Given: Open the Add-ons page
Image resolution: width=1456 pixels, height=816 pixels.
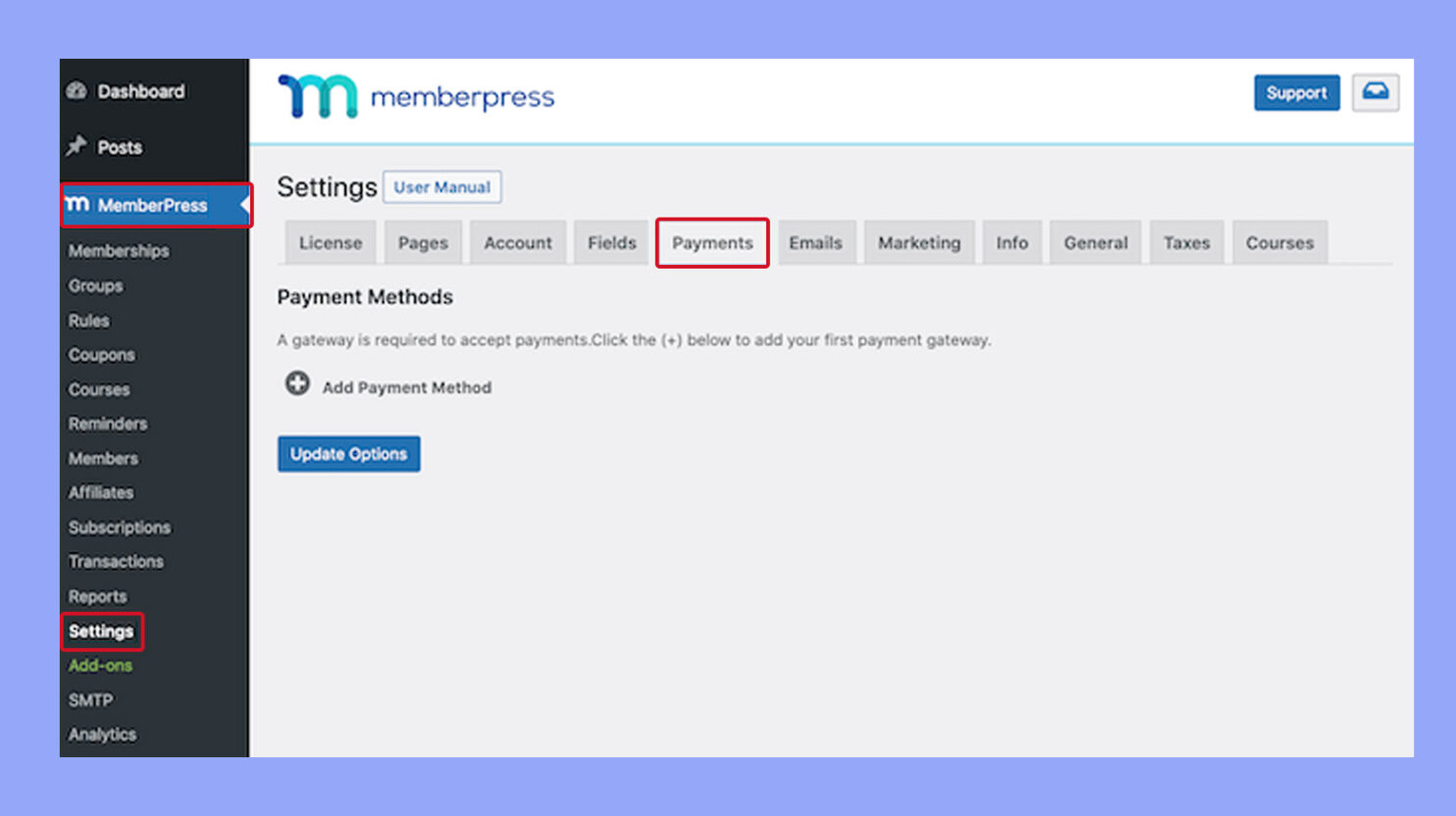Looking at the screenshot, I should (100, 665).
